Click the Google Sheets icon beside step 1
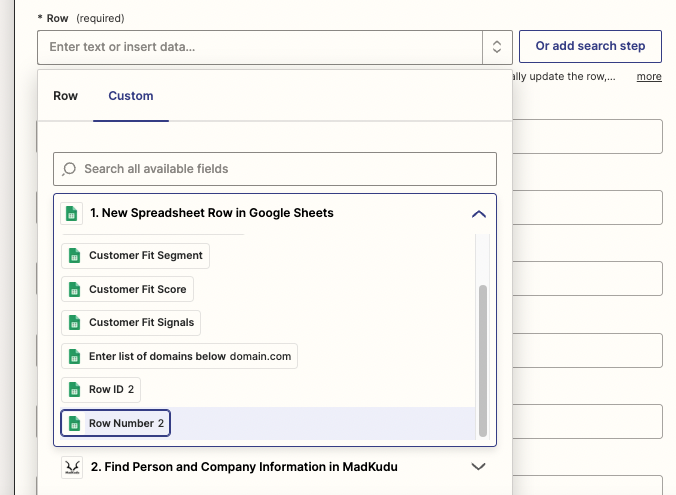This screenshot has height=495, width=676. coord(72,213)
